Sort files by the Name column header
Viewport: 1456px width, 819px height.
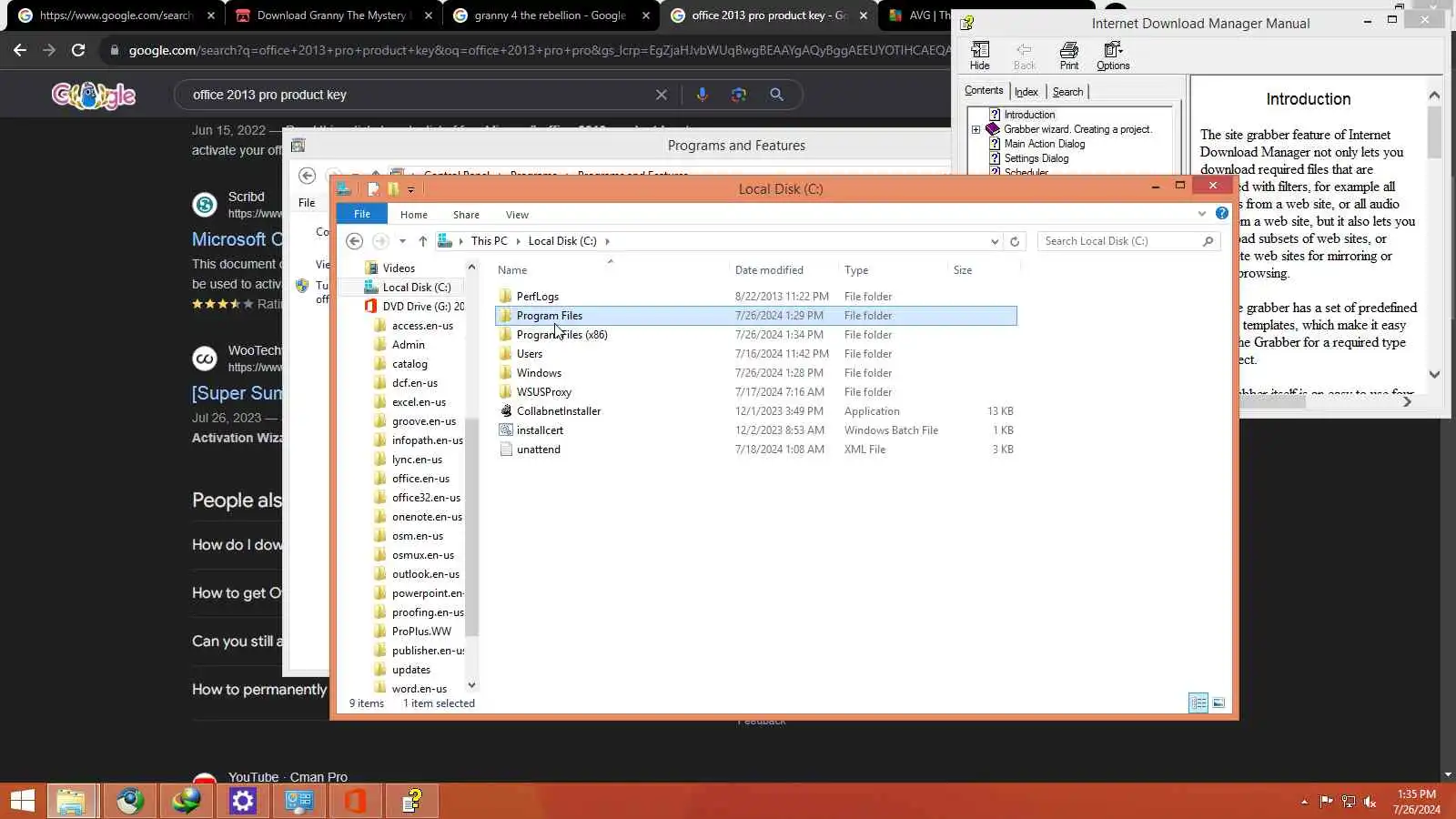512,270
